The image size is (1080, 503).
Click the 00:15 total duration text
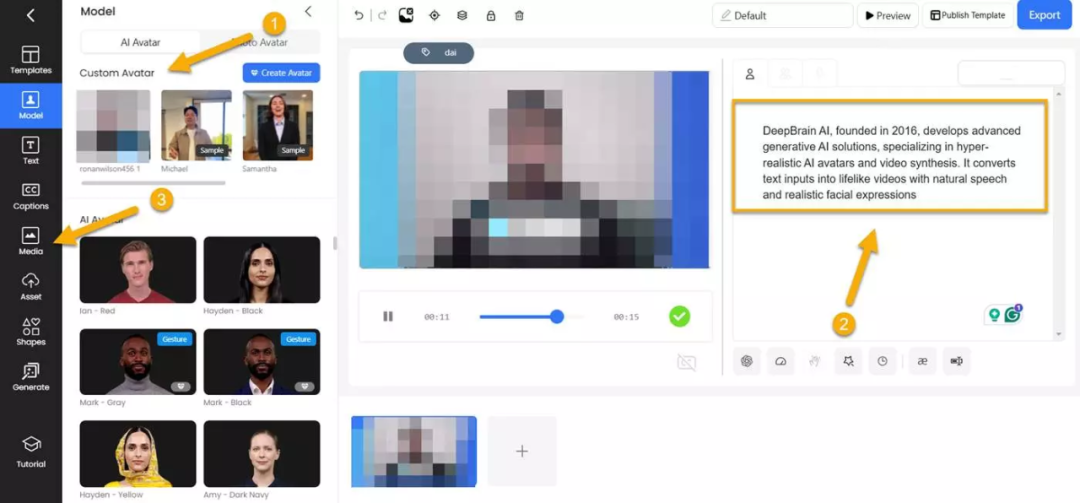point(626,317)
